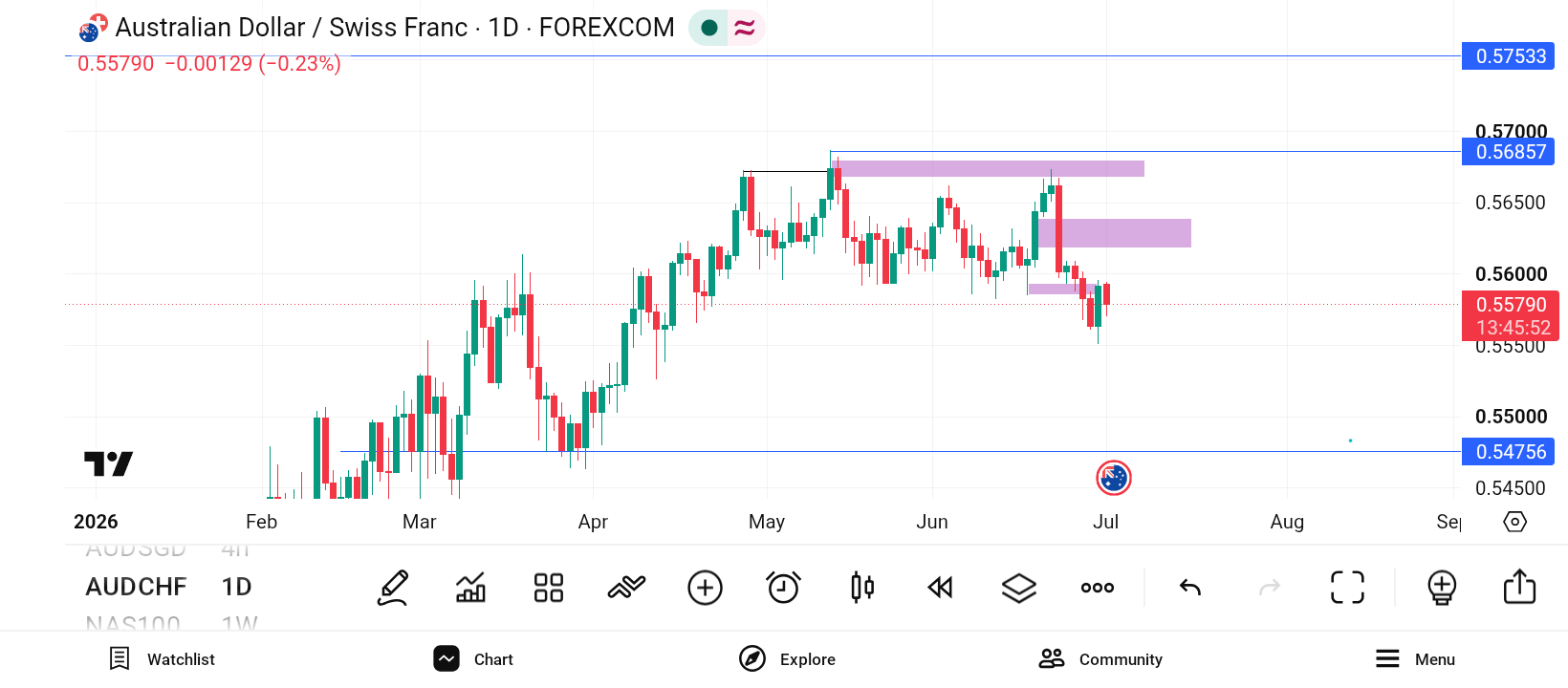Share chart with the upload icon
The image size is (1568, 688).
(1519, 587)
